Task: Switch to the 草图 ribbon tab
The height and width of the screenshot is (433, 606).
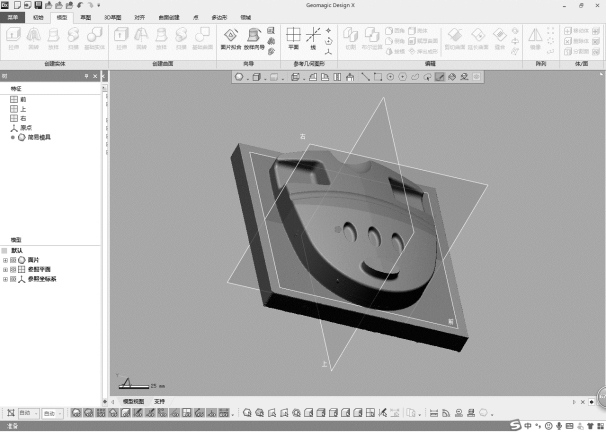Action: (x=86, y=17)
